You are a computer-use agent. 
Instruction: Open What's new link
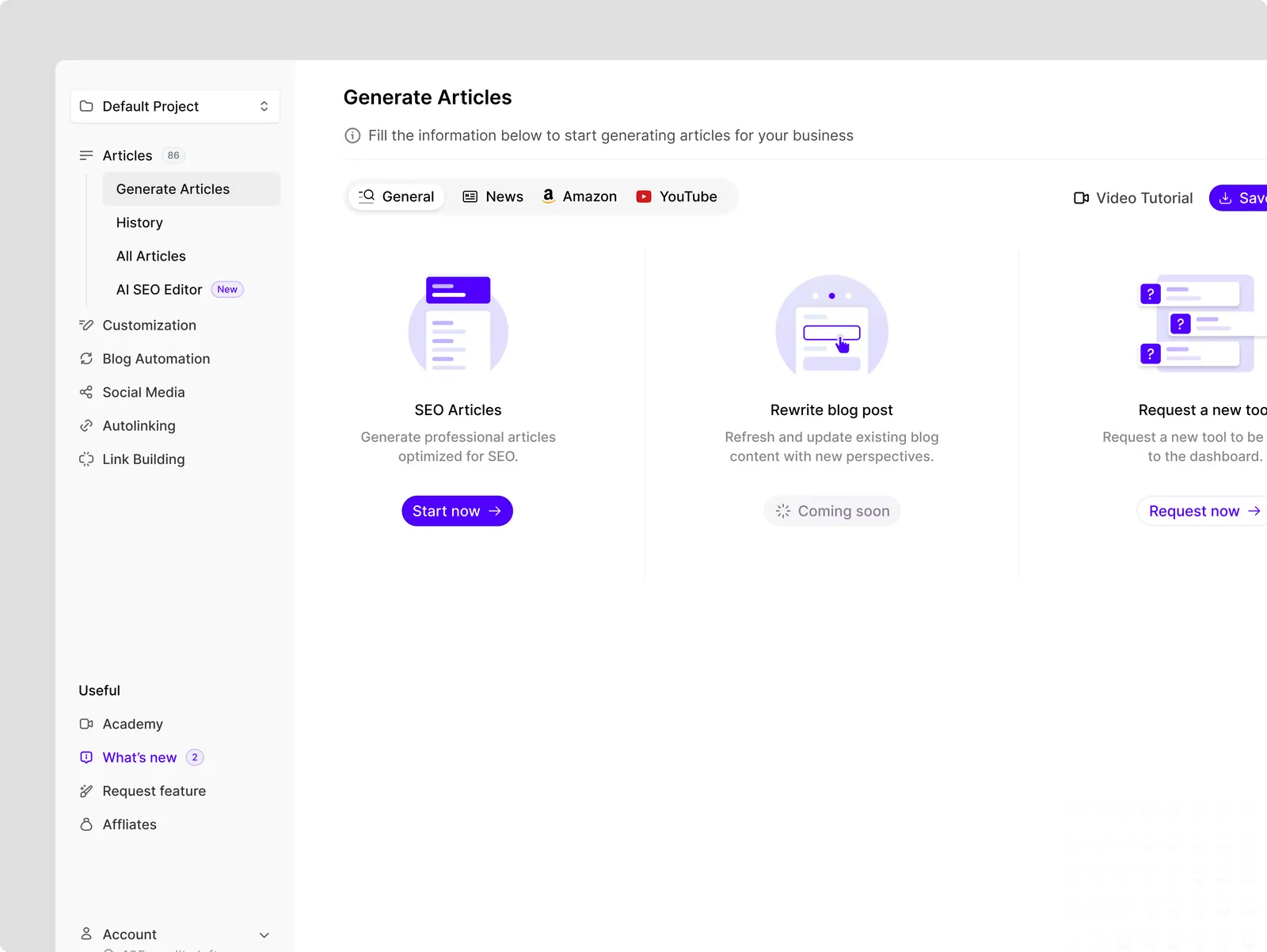(139, 758)
